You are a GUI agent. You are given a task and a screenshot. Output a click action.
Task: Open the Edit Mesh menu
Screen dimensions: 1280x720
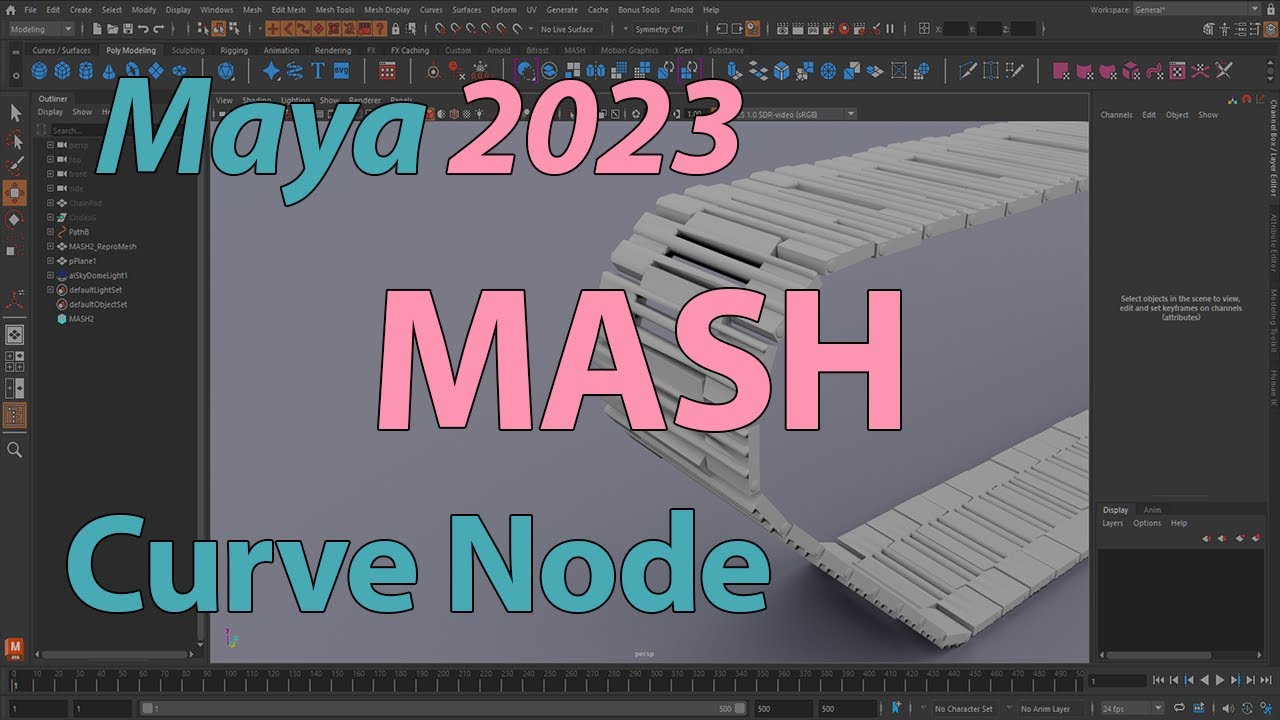click(x=289, y=10)
